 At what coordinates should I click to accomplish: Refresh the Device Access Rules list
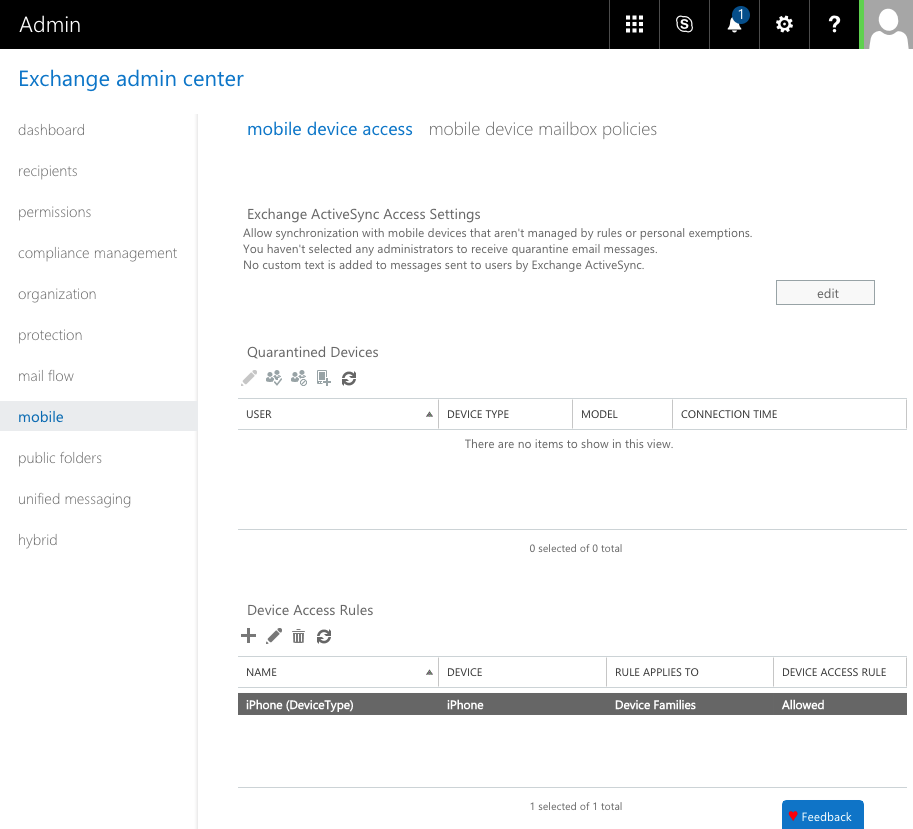pyautogui.click(x=323, y=636)
